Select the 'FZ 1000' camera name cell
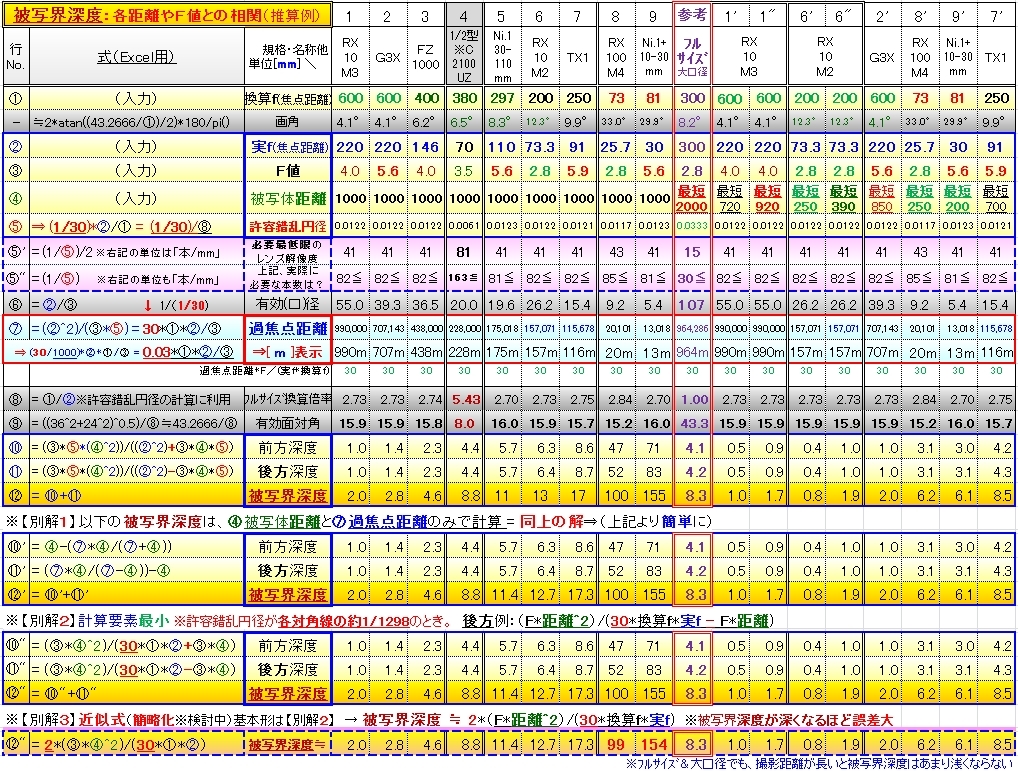The image size is (1018, 771). [426, 56]
